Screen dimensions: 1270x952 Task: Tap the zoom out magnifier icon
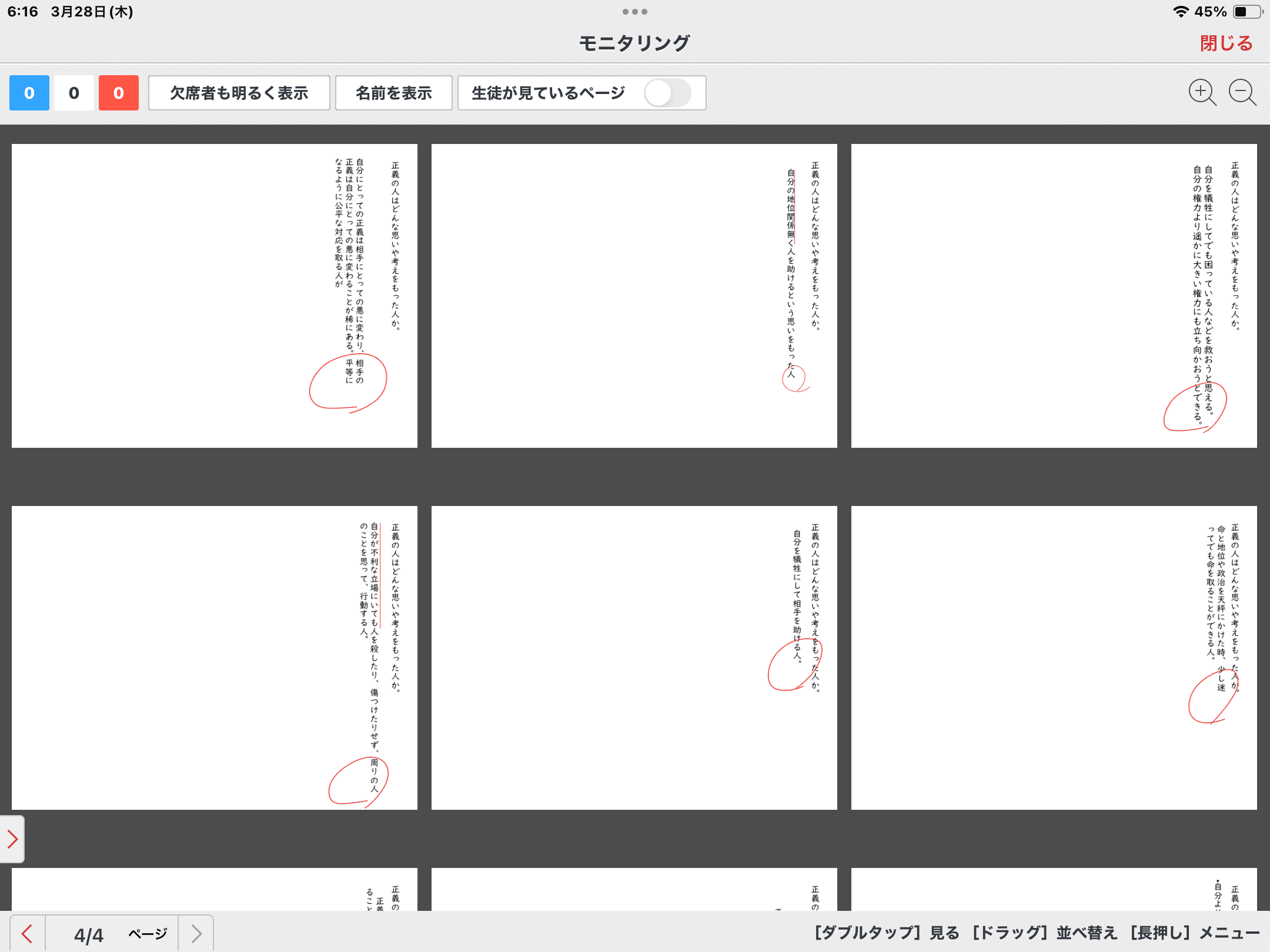[1242, 92]
